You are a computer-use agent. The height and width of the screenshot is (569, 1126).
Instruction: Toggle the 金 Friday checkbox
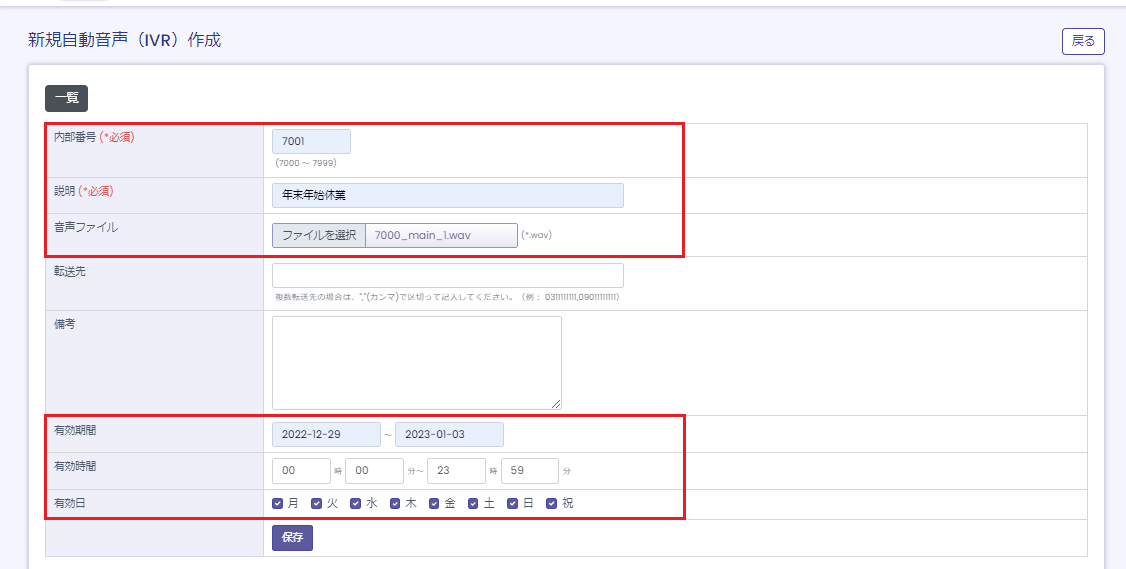434,504
